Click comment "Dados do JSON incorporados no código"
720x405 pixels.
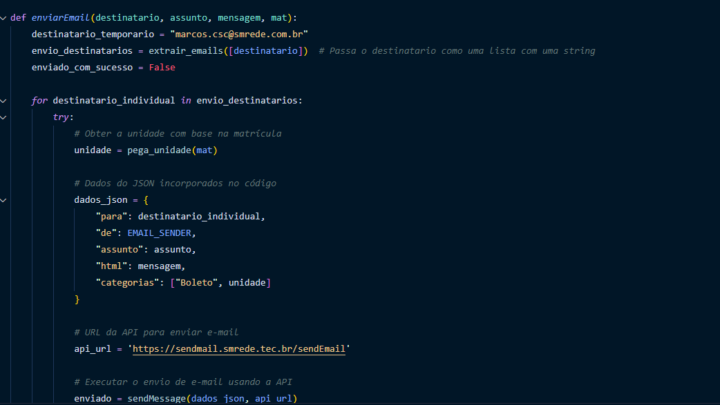point(175,183)
